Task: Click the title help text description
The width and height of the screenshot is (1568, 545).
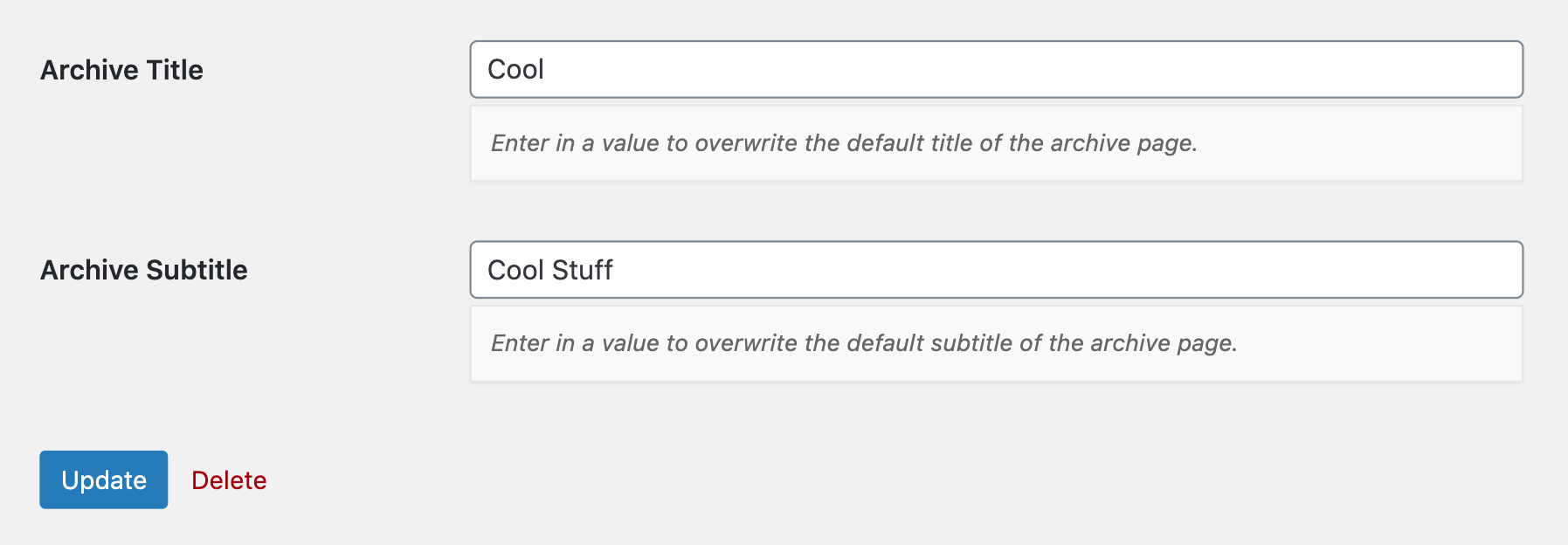Action: pos(844,142)
